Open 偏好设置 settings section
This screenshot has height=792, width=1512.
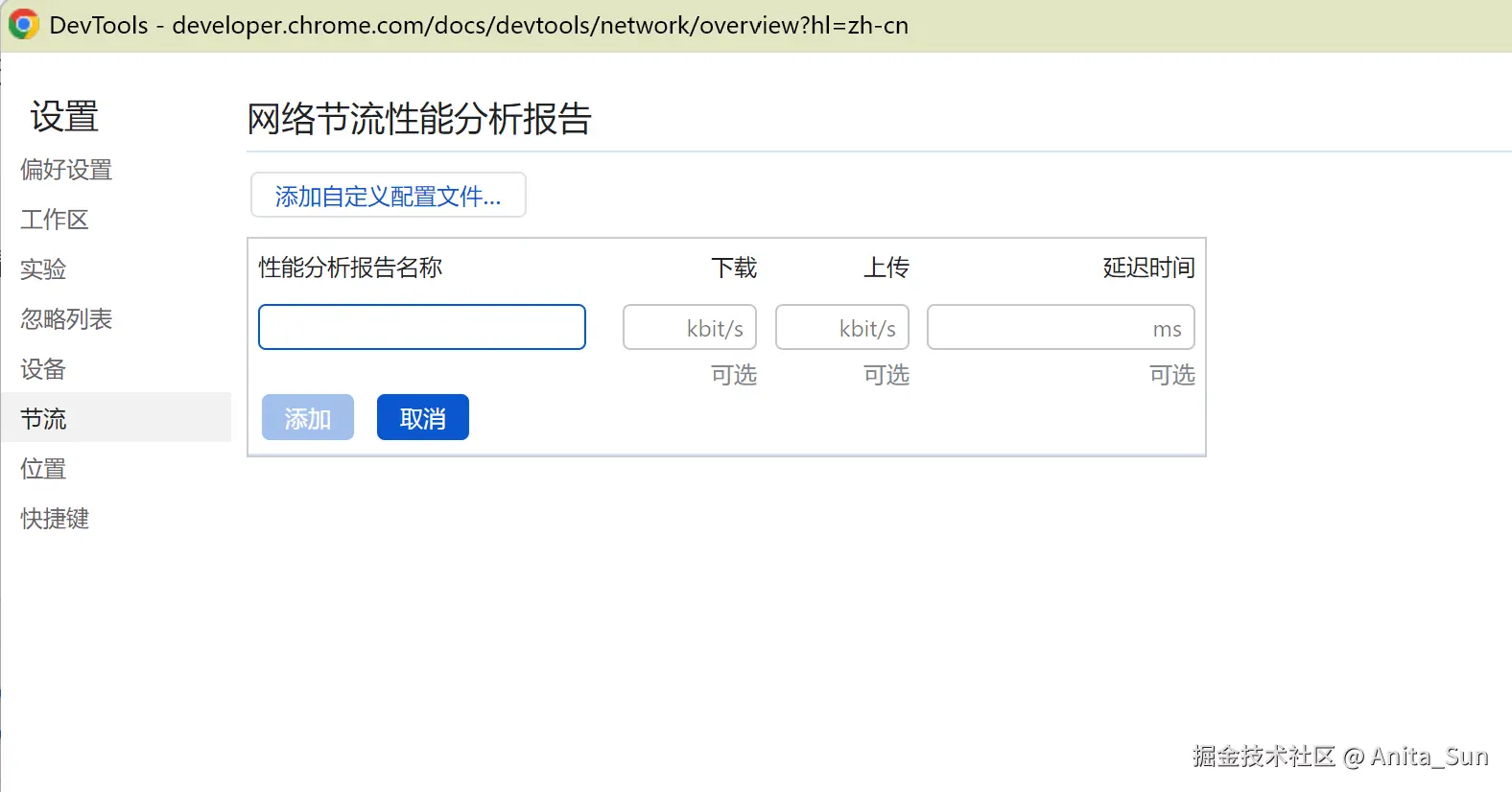pos(66,170)
